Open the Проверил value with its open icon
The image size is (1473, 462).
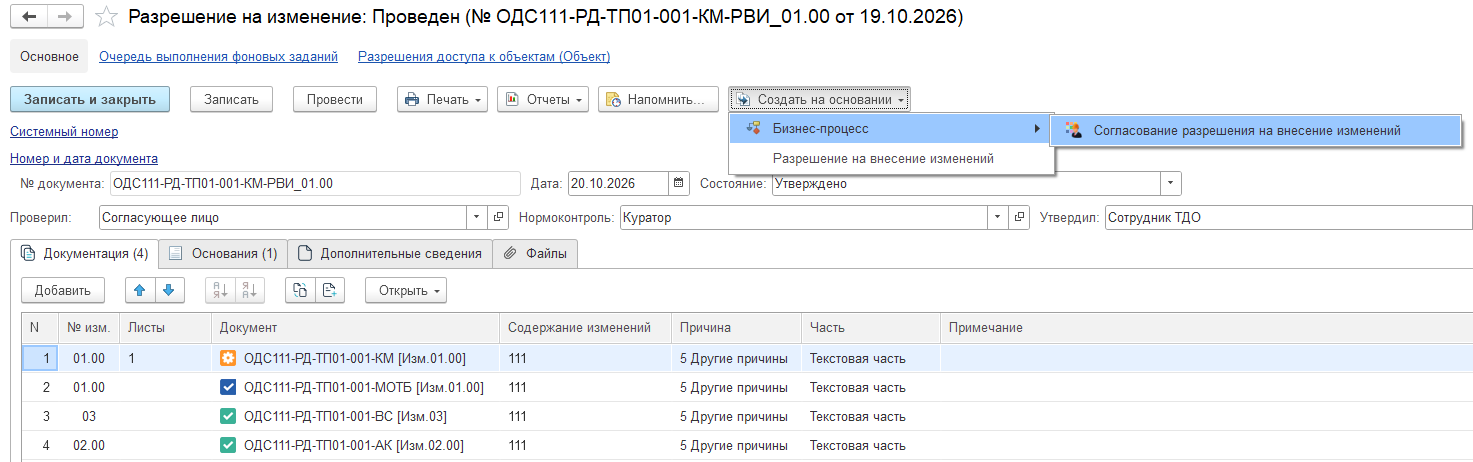500,217
